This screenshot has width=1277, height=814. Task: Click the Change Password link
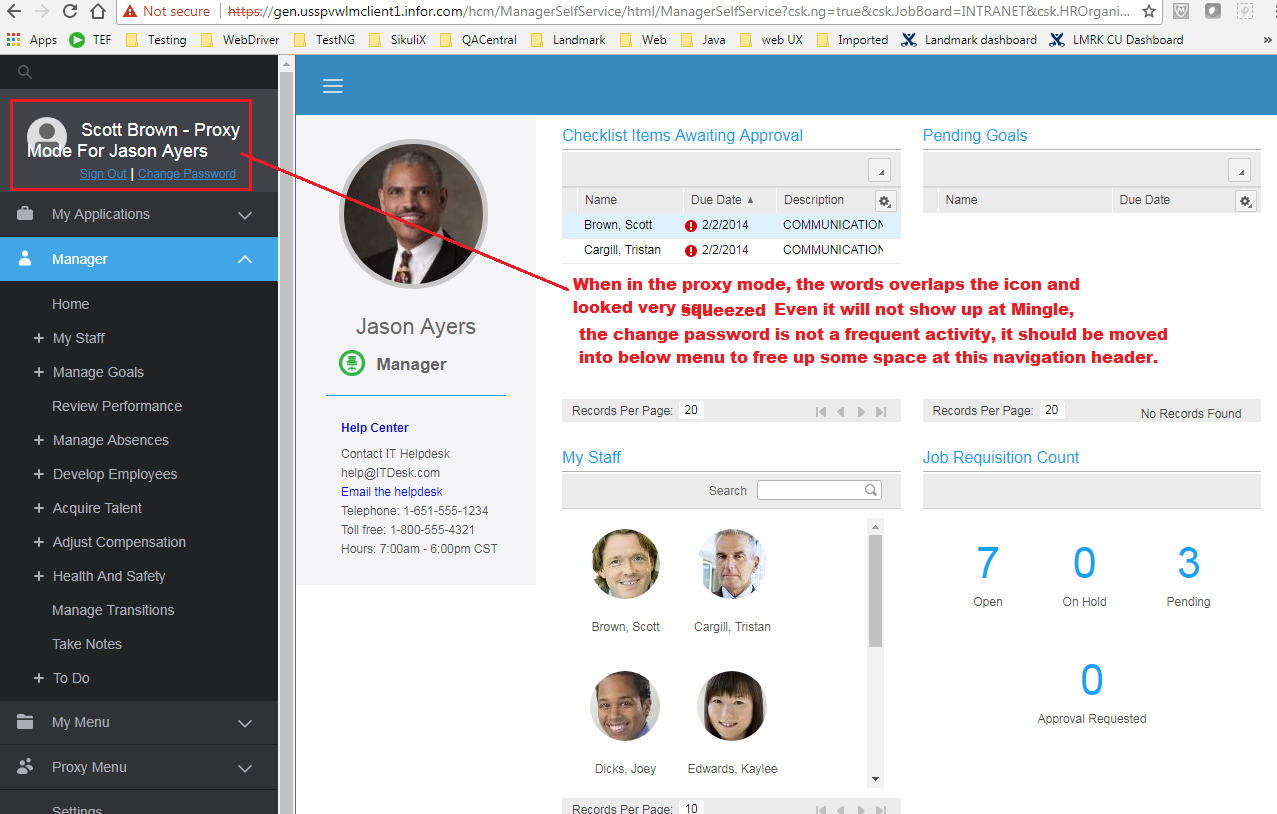pyautogui.click(x=187, y=174)
